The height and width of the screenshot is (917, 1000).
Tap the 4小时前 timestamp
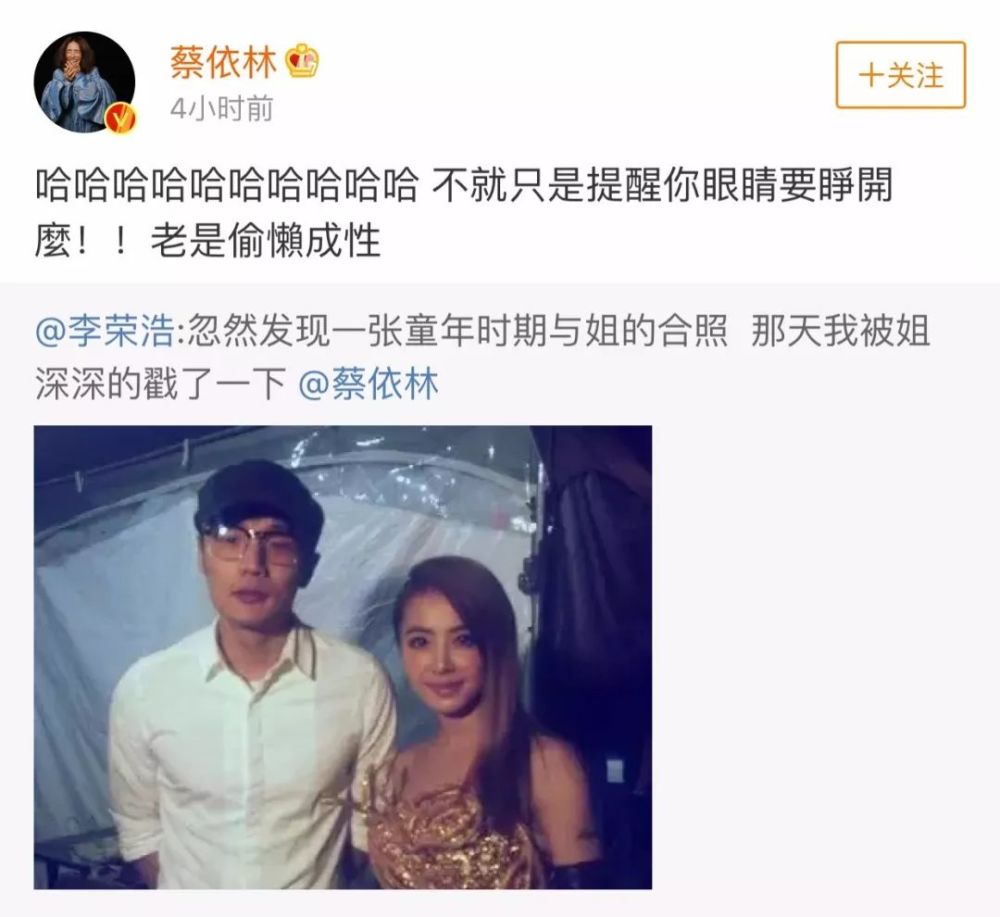[221, 108]
